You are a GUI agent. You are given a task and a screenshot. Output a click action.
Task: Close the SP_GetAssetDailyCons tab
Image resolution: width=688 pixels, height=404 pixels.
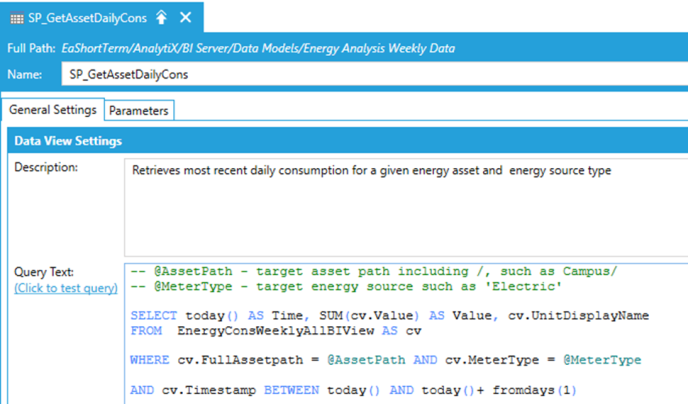[185, 17]
